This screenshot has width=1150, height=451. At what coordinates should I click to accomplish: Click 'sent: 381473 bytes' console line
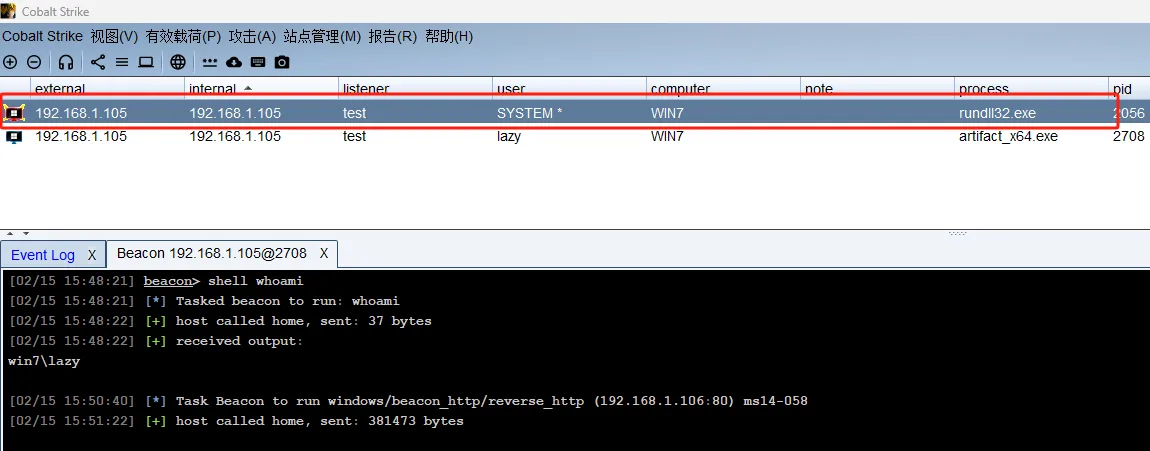tap(235, 421)
